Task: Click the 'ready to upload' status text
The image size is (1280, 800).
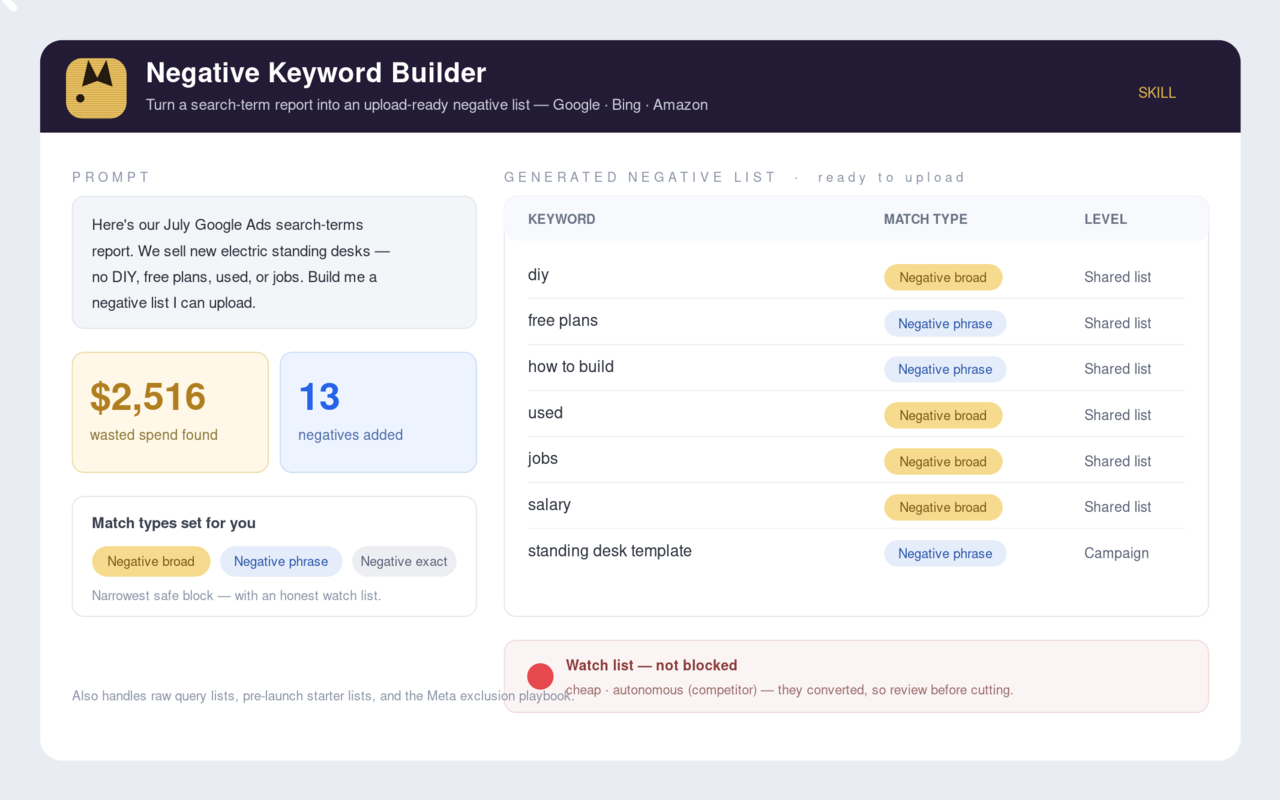Action: (891, 177)
